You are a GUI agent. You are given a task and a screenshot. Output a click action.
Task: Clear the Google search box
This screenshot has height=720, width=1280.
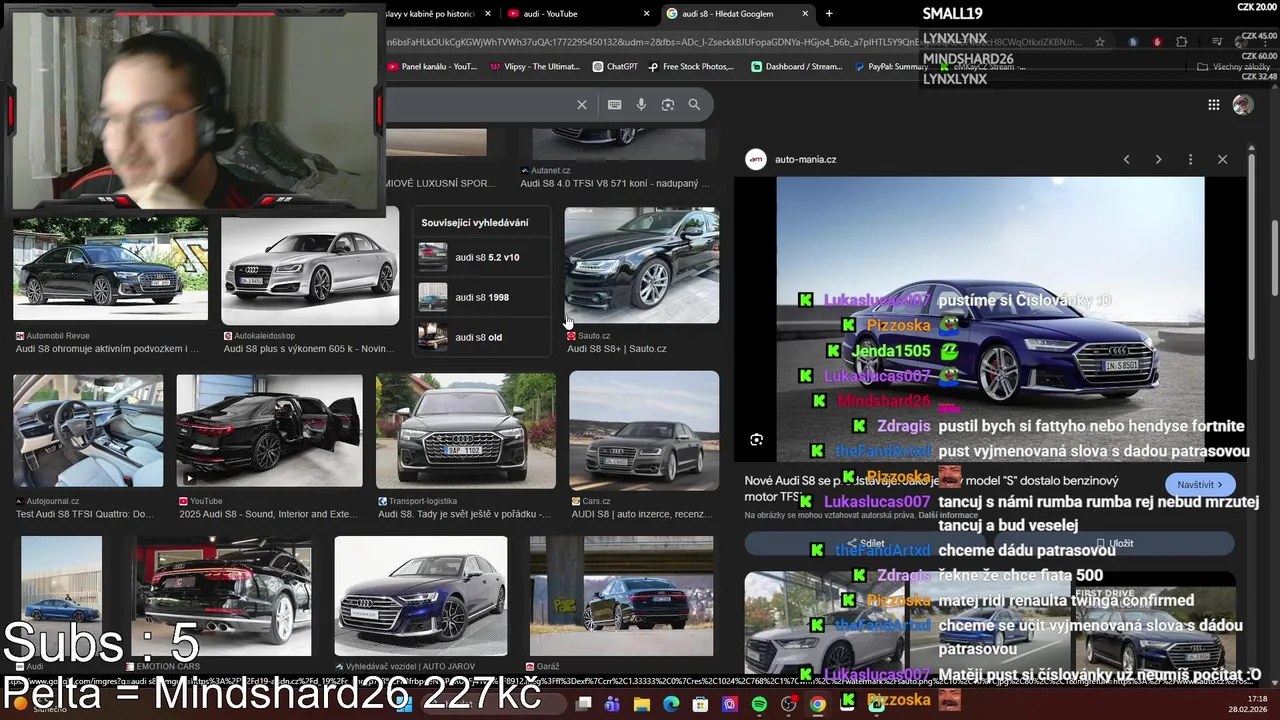tap(582, 104)
